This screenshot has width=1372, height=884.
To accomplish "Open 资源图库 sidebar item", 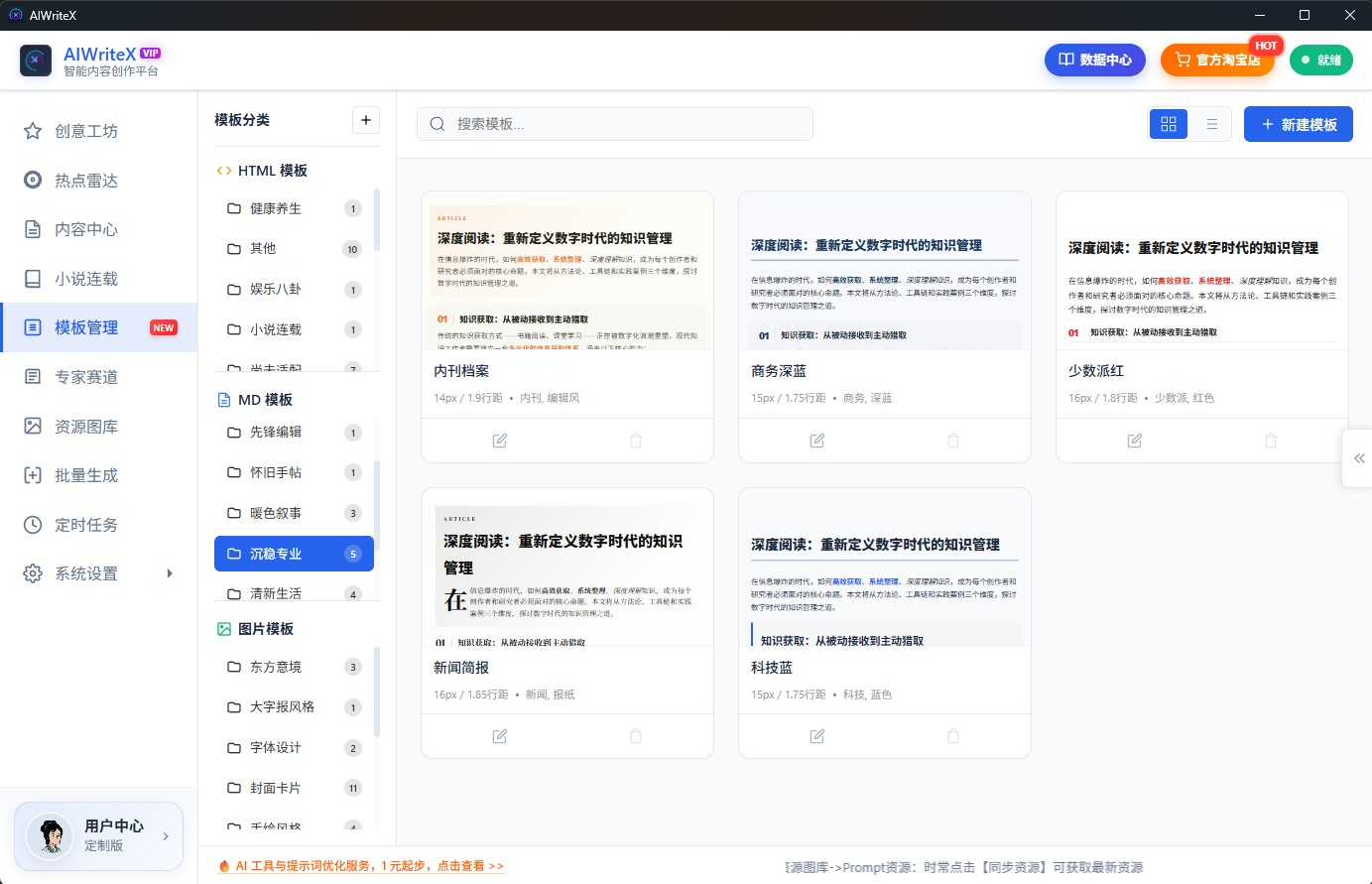I will click(x=99, y=427).
